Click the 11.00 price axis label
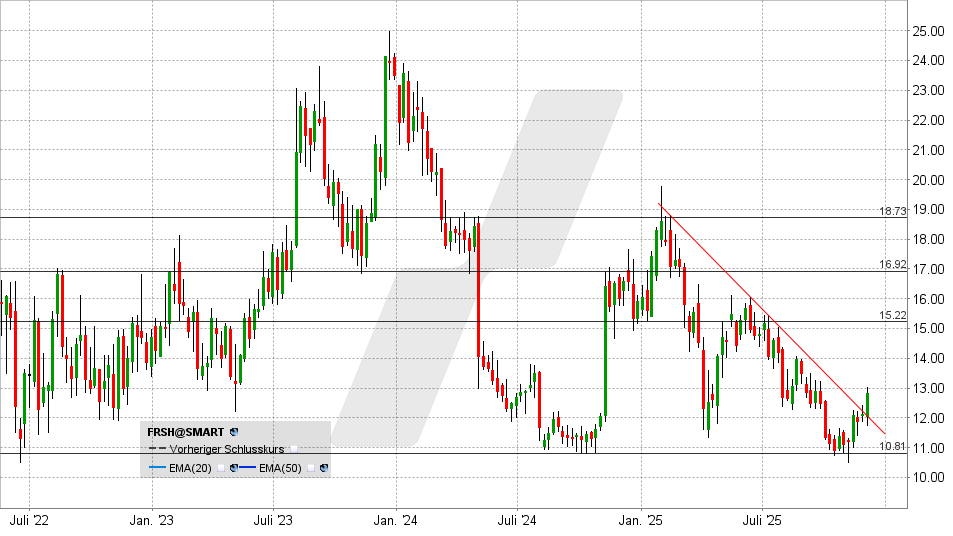The image size is (953, 536). [x=928, y=448]
